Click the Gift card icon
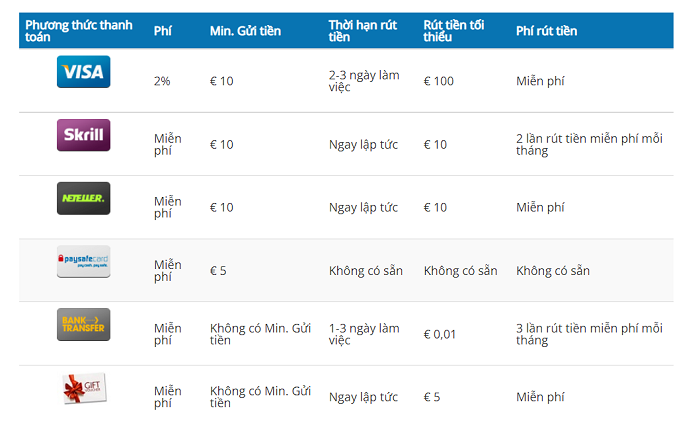 click(83, 389)
